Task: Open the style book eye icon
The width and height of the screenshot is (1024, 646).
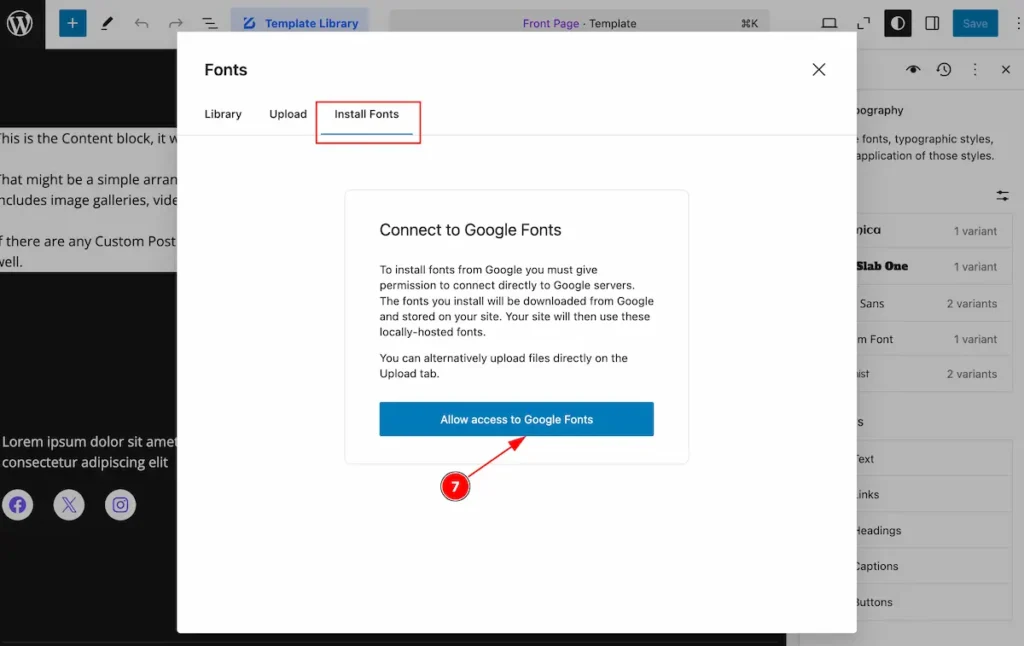Action: pyautogui.click(x=913, y=69)
